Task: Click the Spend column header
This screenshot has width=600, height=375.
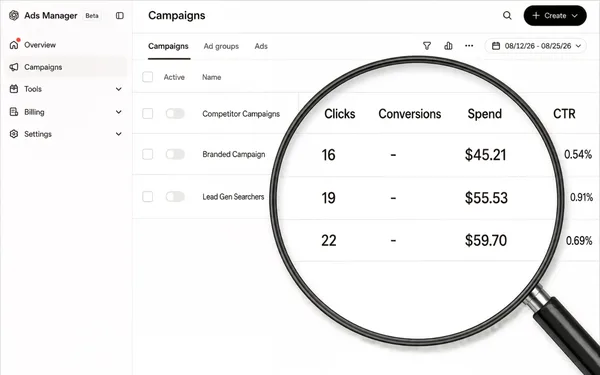Action: 484,114
